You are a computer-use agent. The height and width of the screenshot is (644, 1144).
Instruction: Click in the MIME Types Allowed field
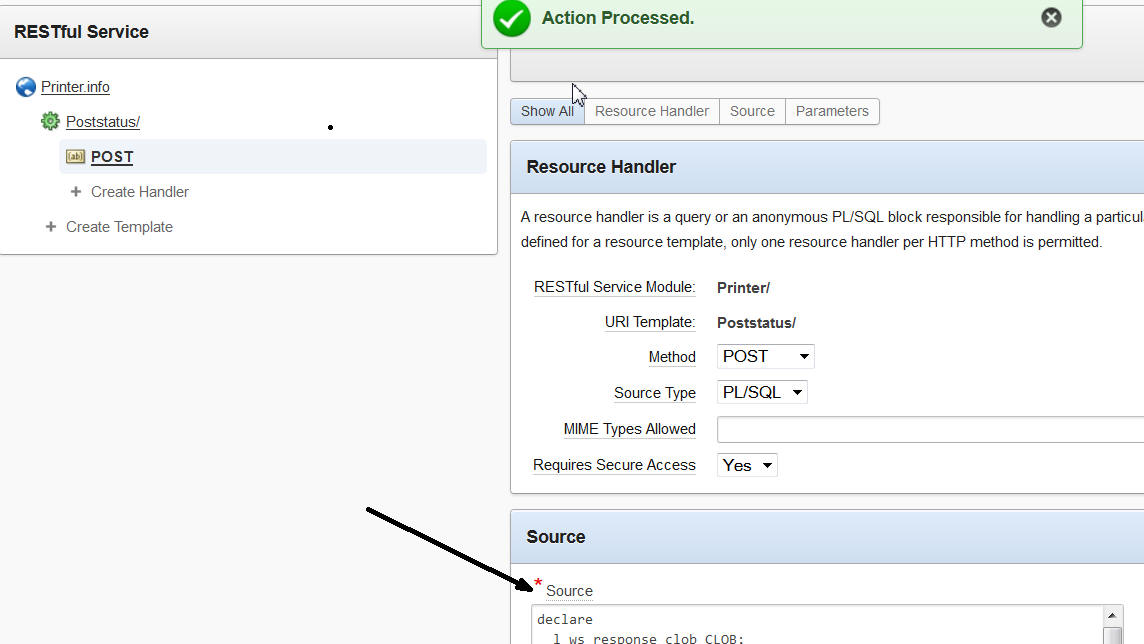(930, 430)
